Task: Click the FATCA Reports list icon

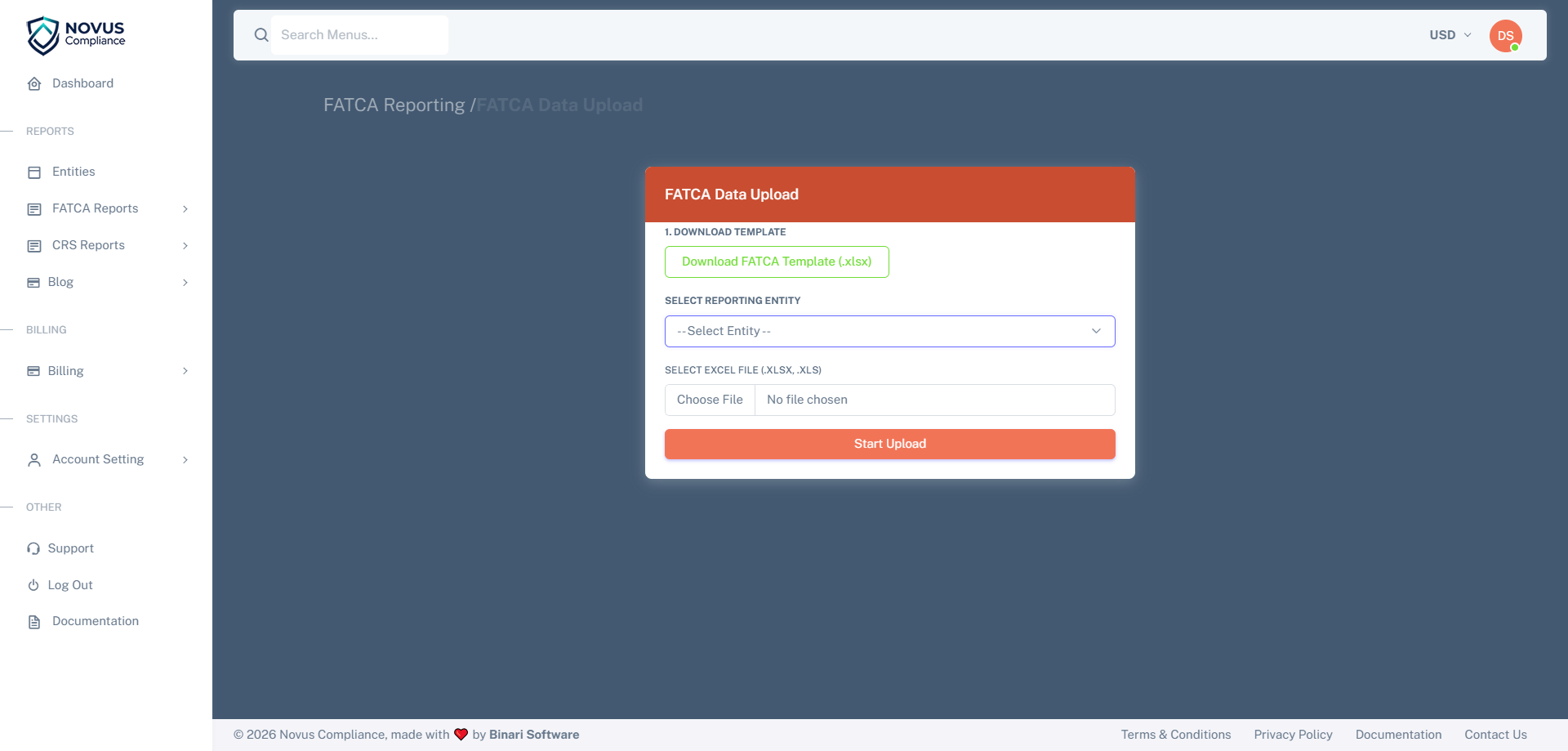Action: [34, 209]
